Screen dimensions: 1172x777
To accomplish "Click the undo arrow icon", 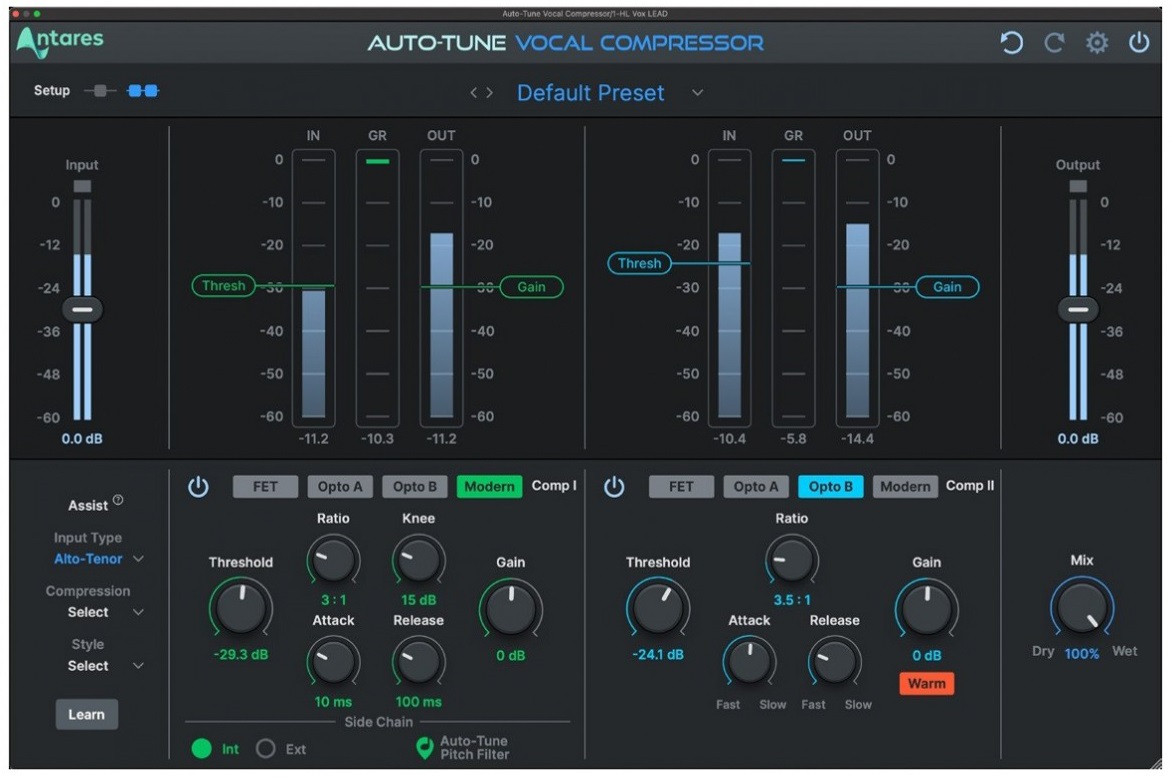I will 1011,43.
